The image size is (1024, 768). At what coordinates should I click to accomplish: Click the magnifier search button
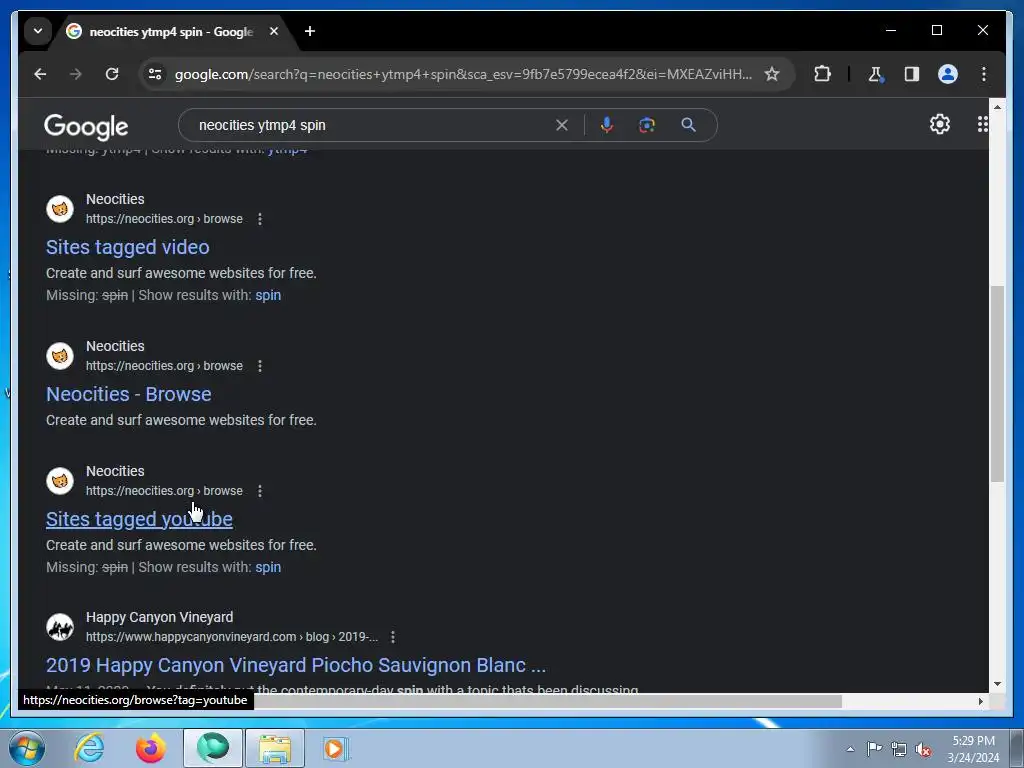(x=688, y=125)
